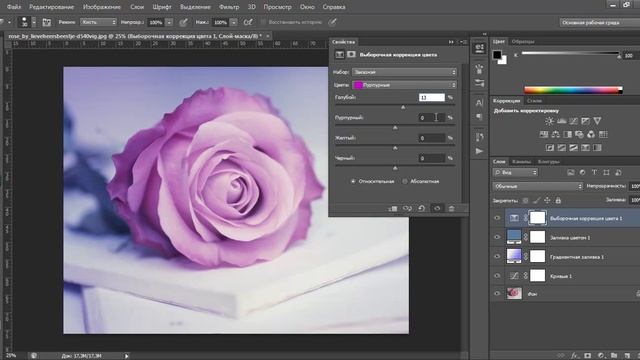Open the collapsed Actions panel icon
Image resolution: width=640 pixels, height=360 pixels.
pos(479,151)
